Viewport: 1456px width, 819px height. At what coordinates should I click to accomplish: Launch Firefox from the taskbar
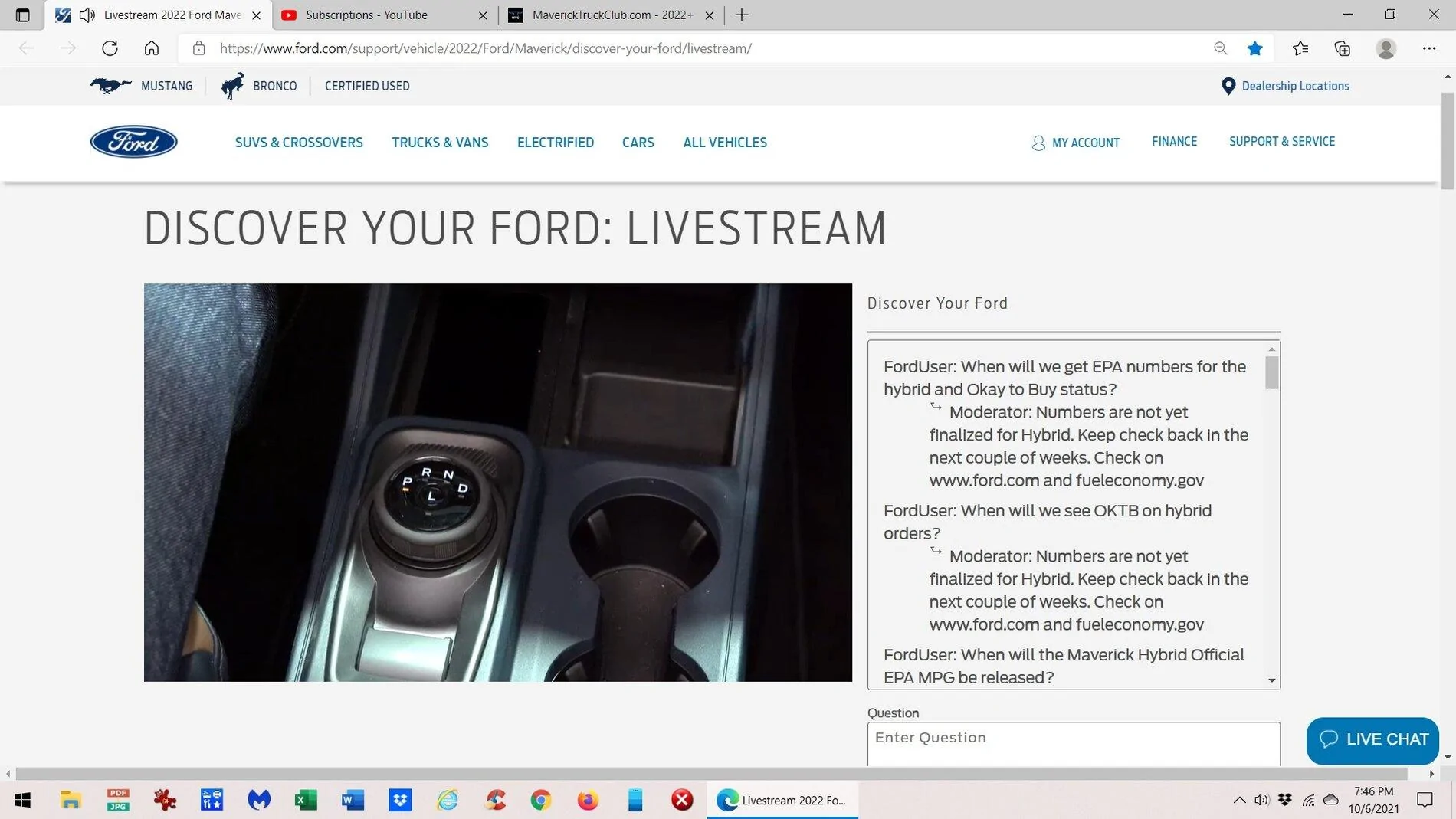(588, 800)
